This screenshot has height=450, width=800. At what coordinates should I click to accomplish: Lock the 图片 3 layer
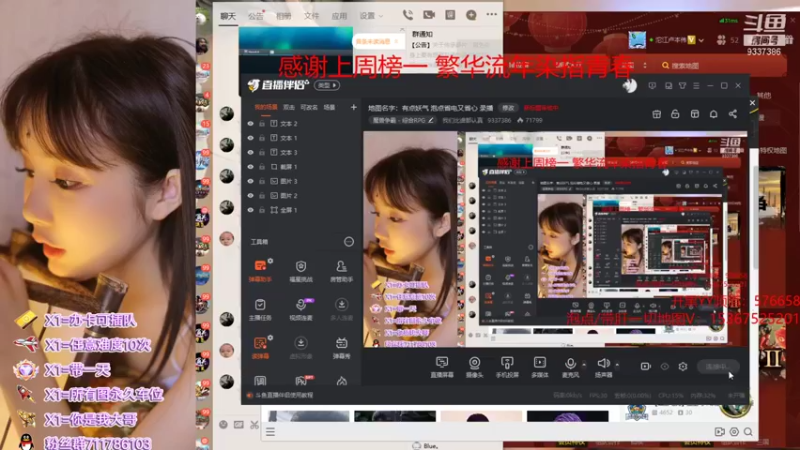[x=262, y=181]
